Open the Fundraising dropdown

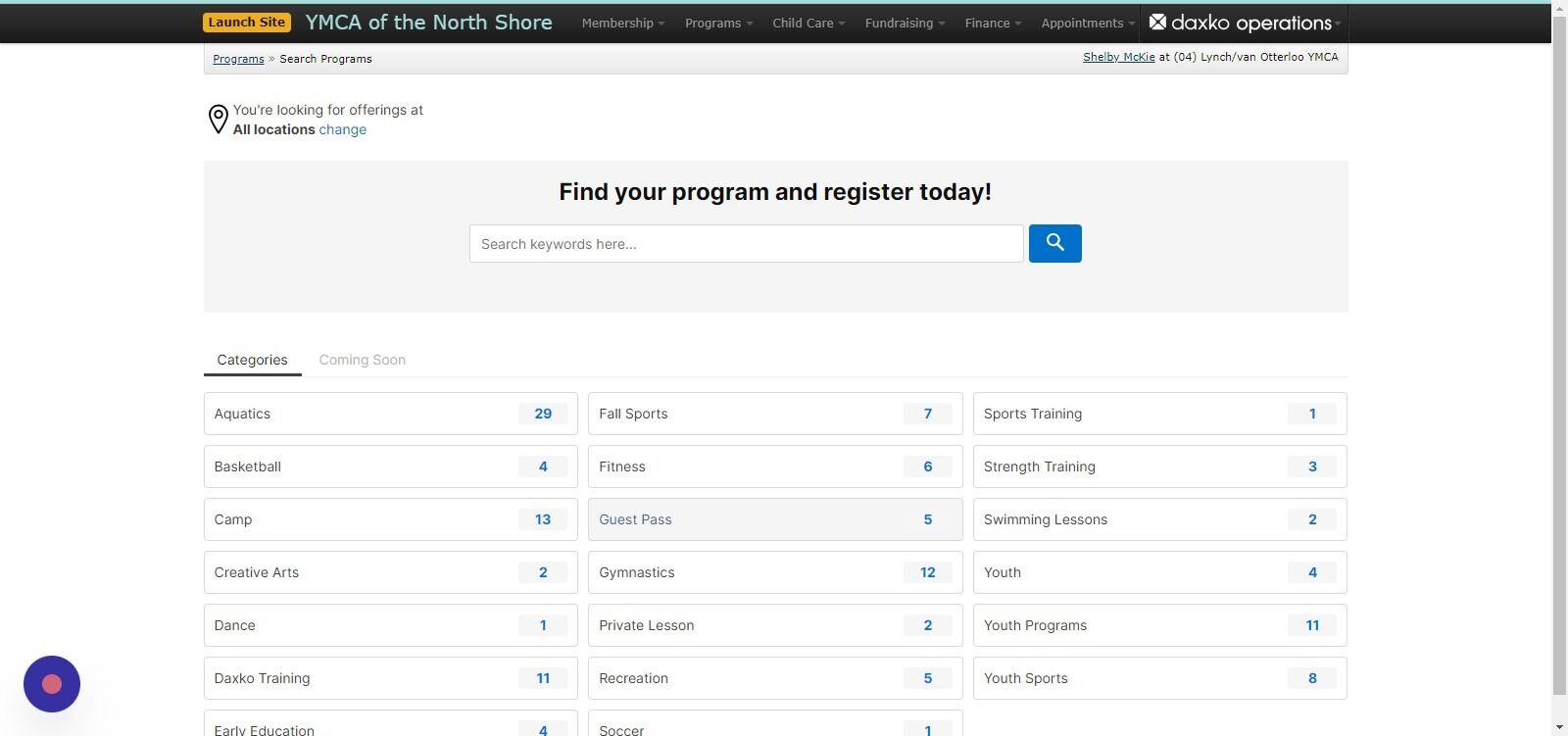pyautogui.click(x=905, y=23)
